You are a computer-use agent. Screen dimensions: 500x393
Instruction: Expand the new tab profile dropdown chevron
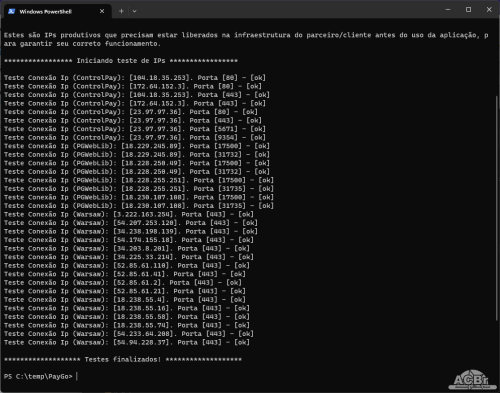click(134, 11)
